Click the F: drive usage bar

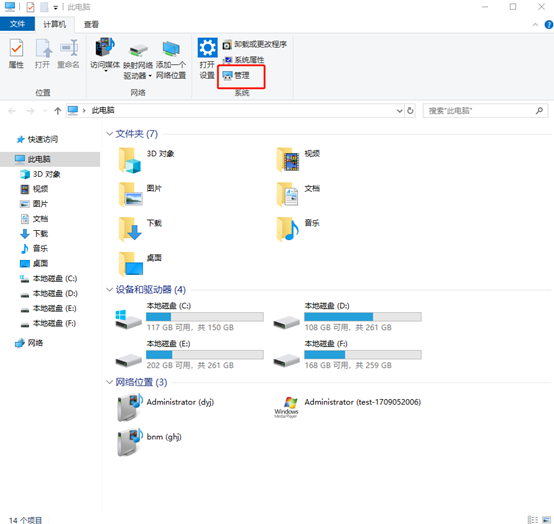pos(363,354)
